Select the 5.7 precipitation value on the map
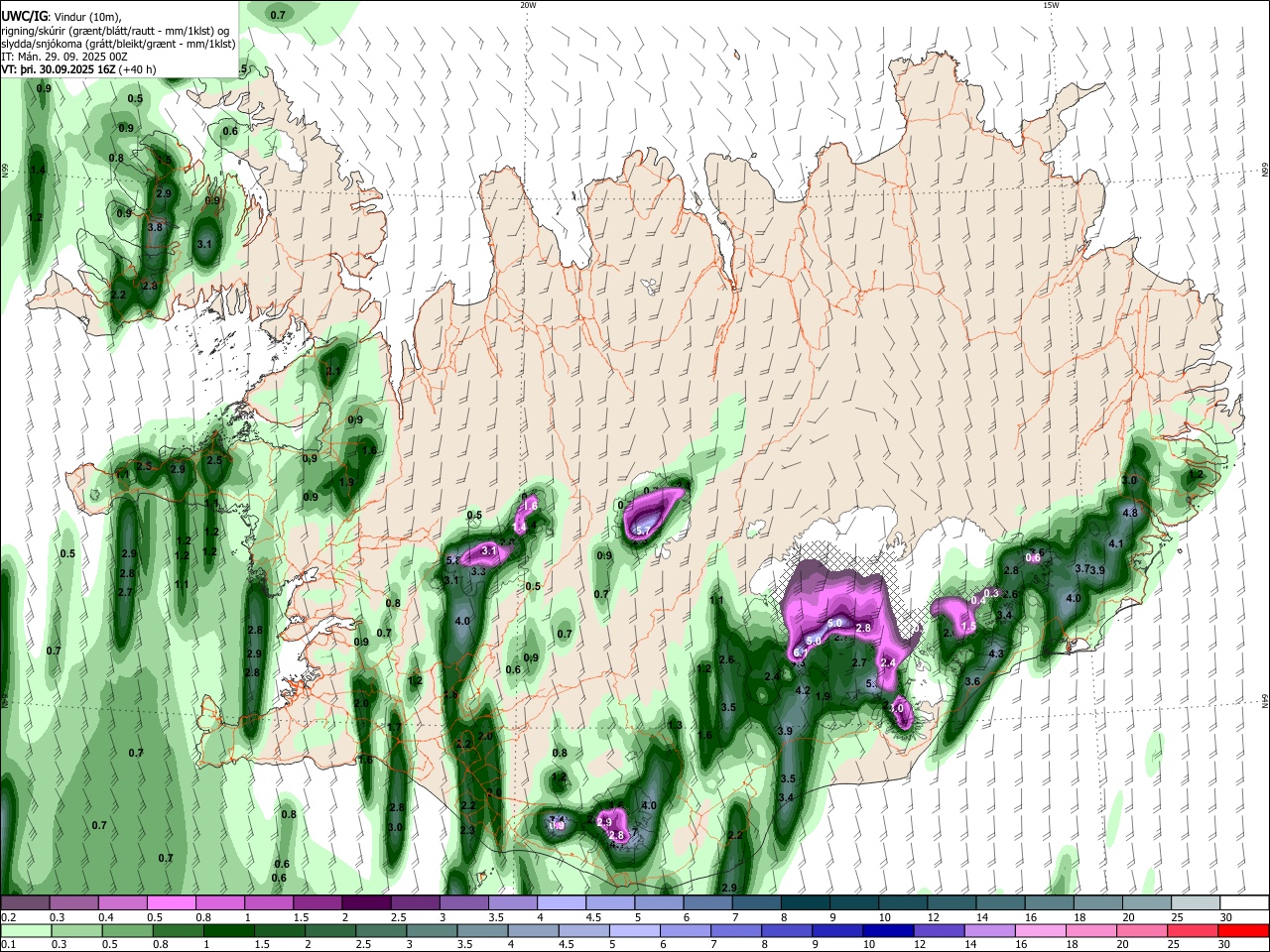The width and height of the screenshot is (1270, 952). [x=642, y=532]
